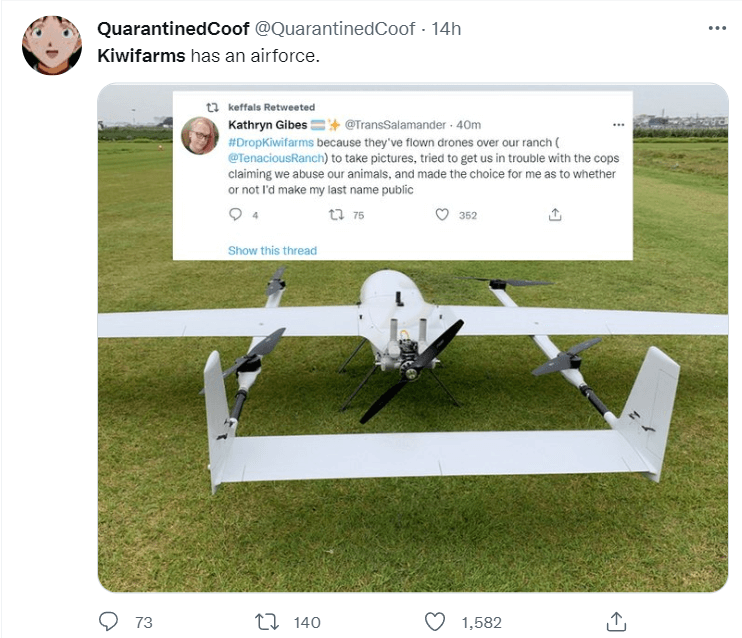Open the embedded tweet's three-dot menu
The width and height of the screenshot is (742, 638).
tap(618, 125)
